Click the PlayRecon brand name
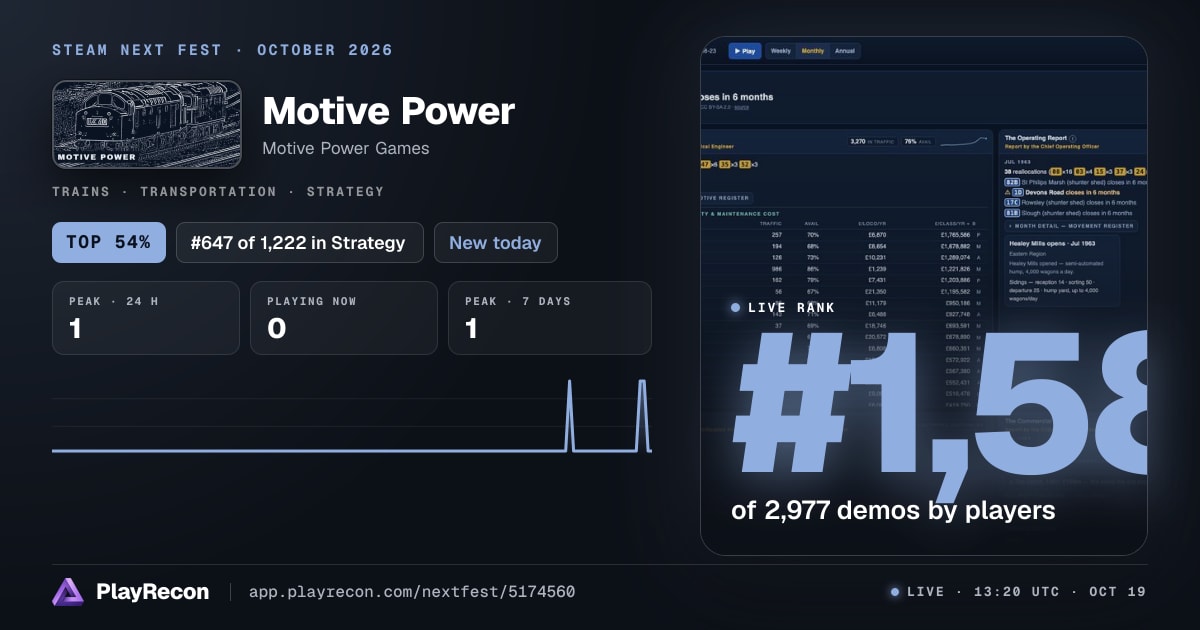This screenshot has height=630, width=1200. (x=153, y=592)
